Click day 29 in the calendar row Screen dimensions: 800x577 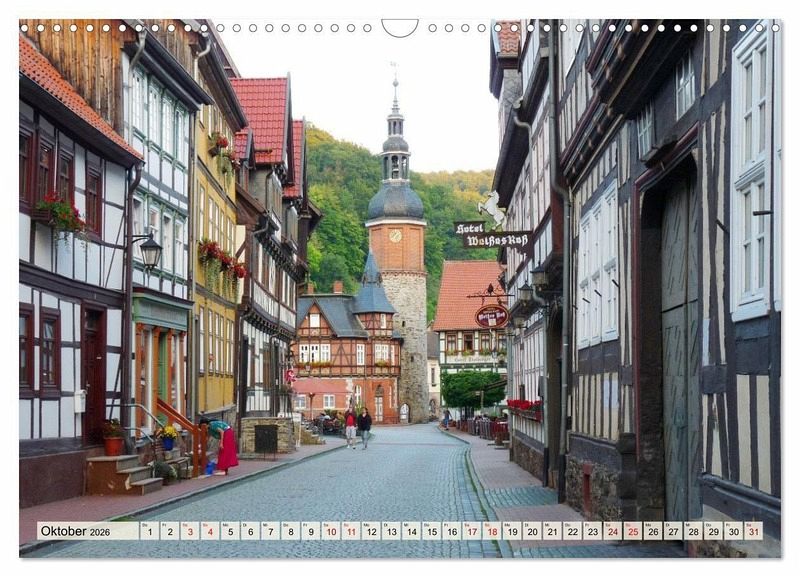(x=714, y=531)
